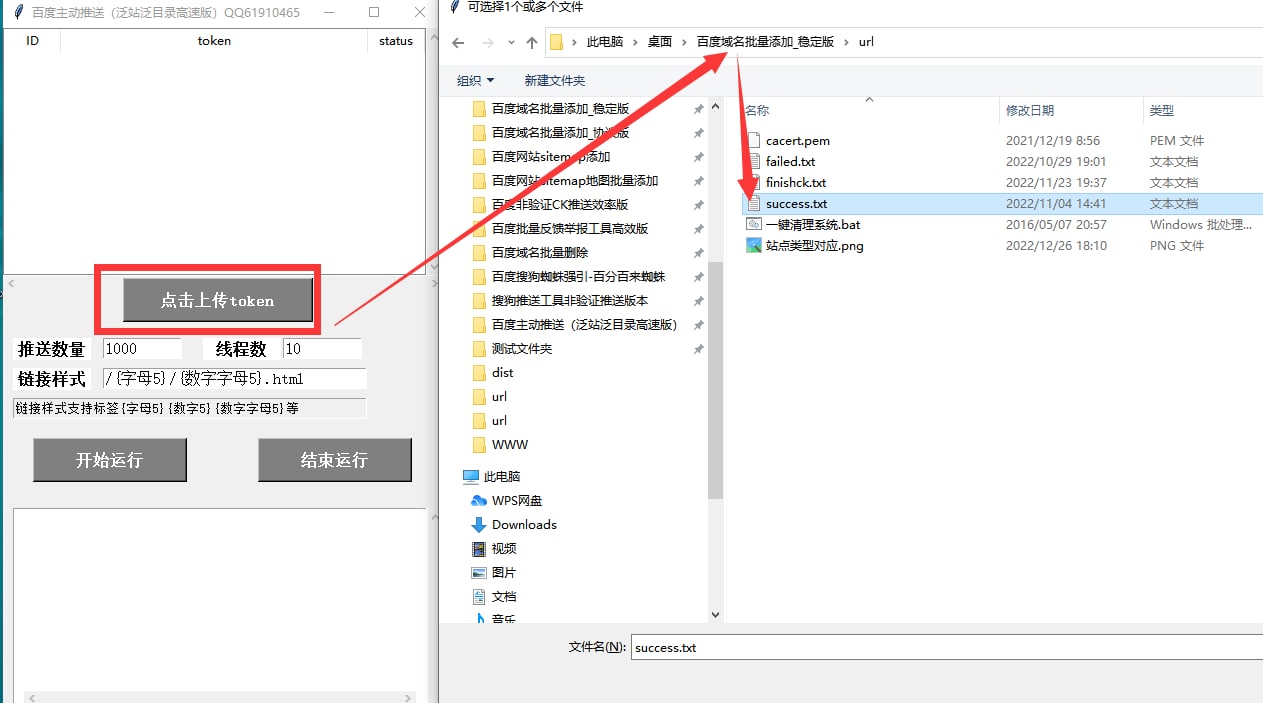The height and width of the screenshot is (703, 1263).
Task: Click the 推送数量 input field
Action: click(x=142, y=349)
